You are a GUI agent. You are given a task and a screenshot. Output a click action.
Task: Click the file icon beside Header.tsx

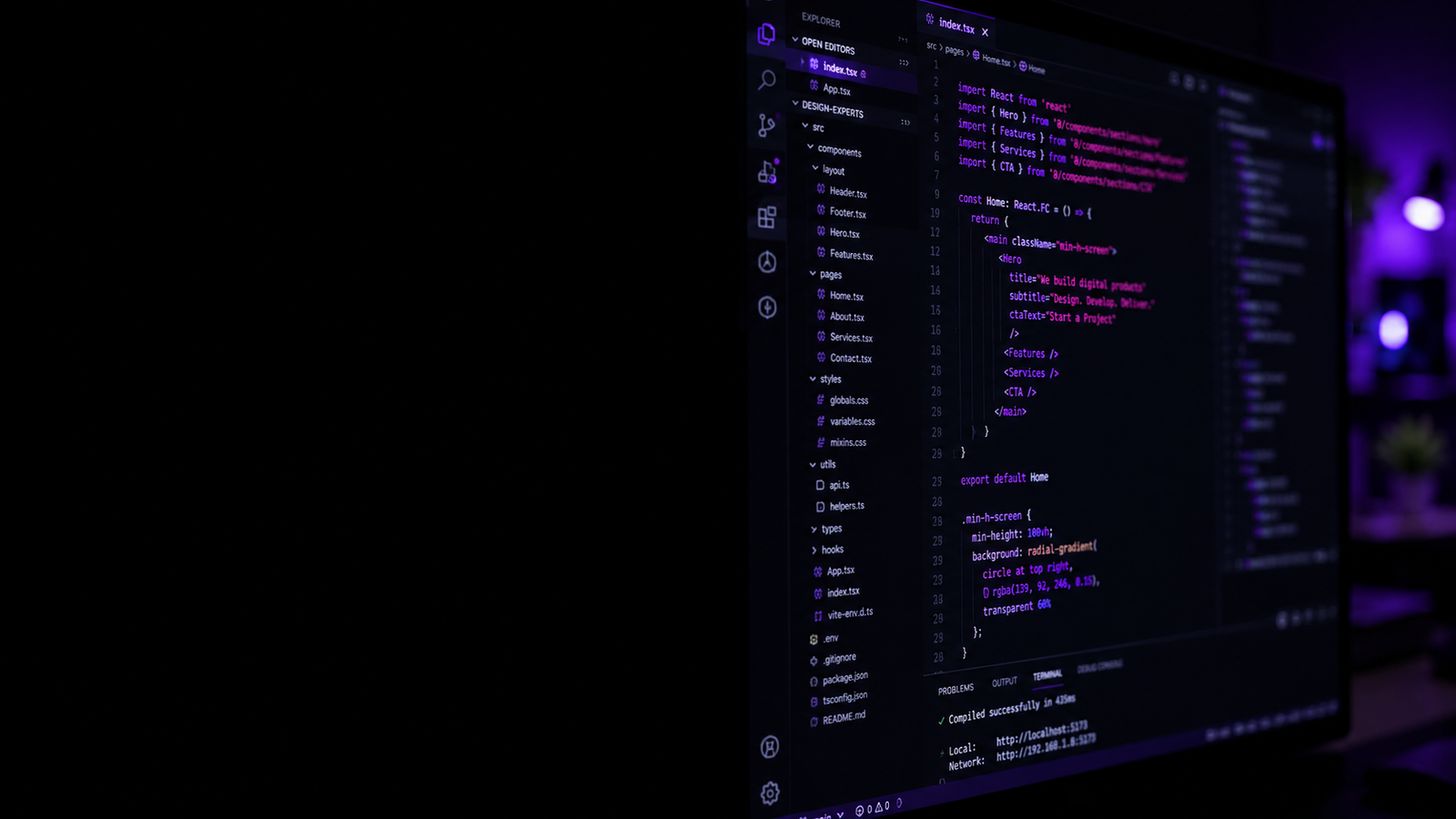tap(821, 189)
